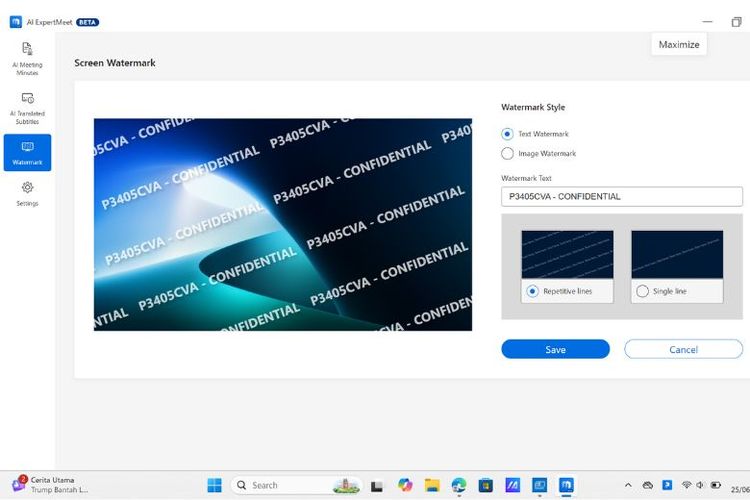
Task: Open File Explorer from taskbar
Action: 432,485
